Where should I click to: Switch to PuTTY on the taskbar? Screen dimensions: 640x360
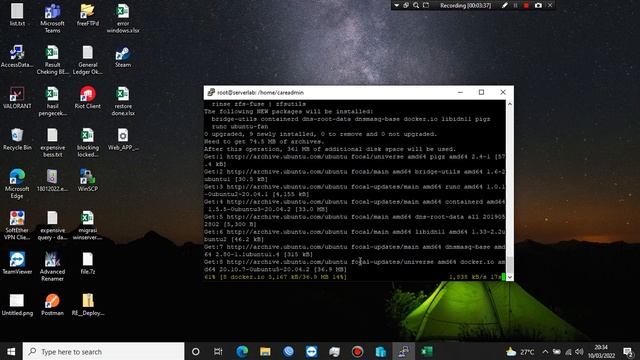click(404, 351)
